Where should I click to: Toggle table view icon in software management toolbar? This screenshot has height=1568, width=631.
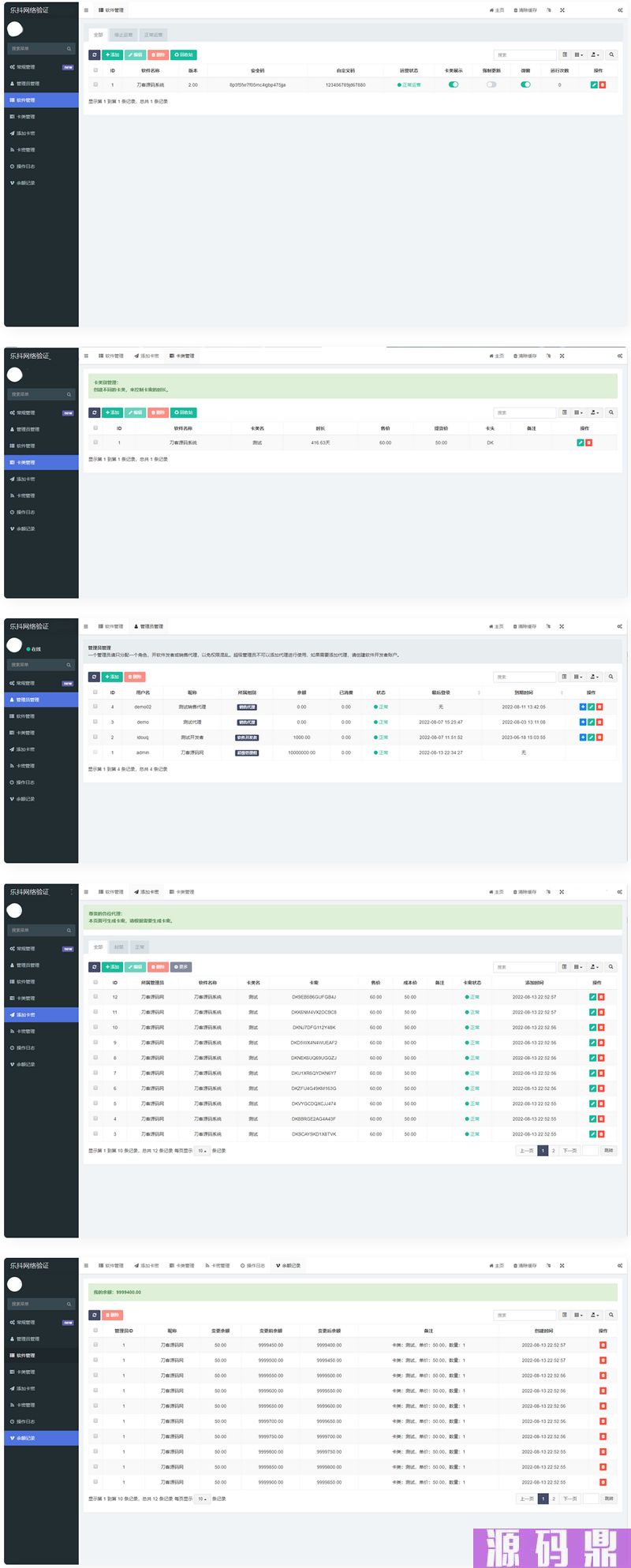click(565, 55)
